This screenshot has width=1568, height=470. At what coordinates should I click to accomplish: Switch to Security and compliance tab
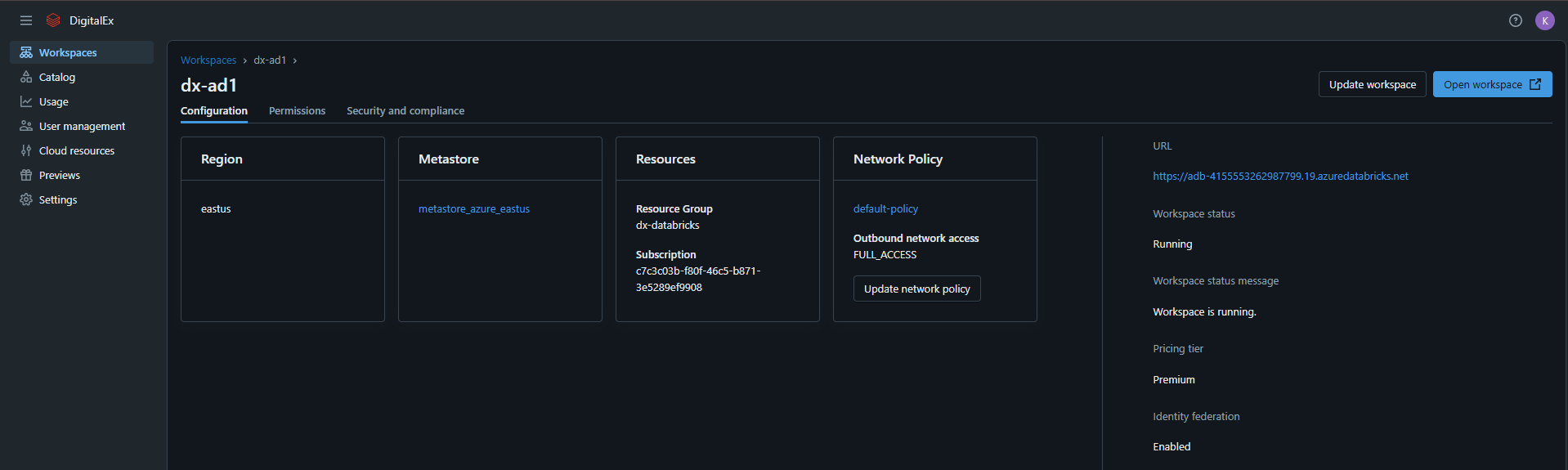tap(405, 110)
